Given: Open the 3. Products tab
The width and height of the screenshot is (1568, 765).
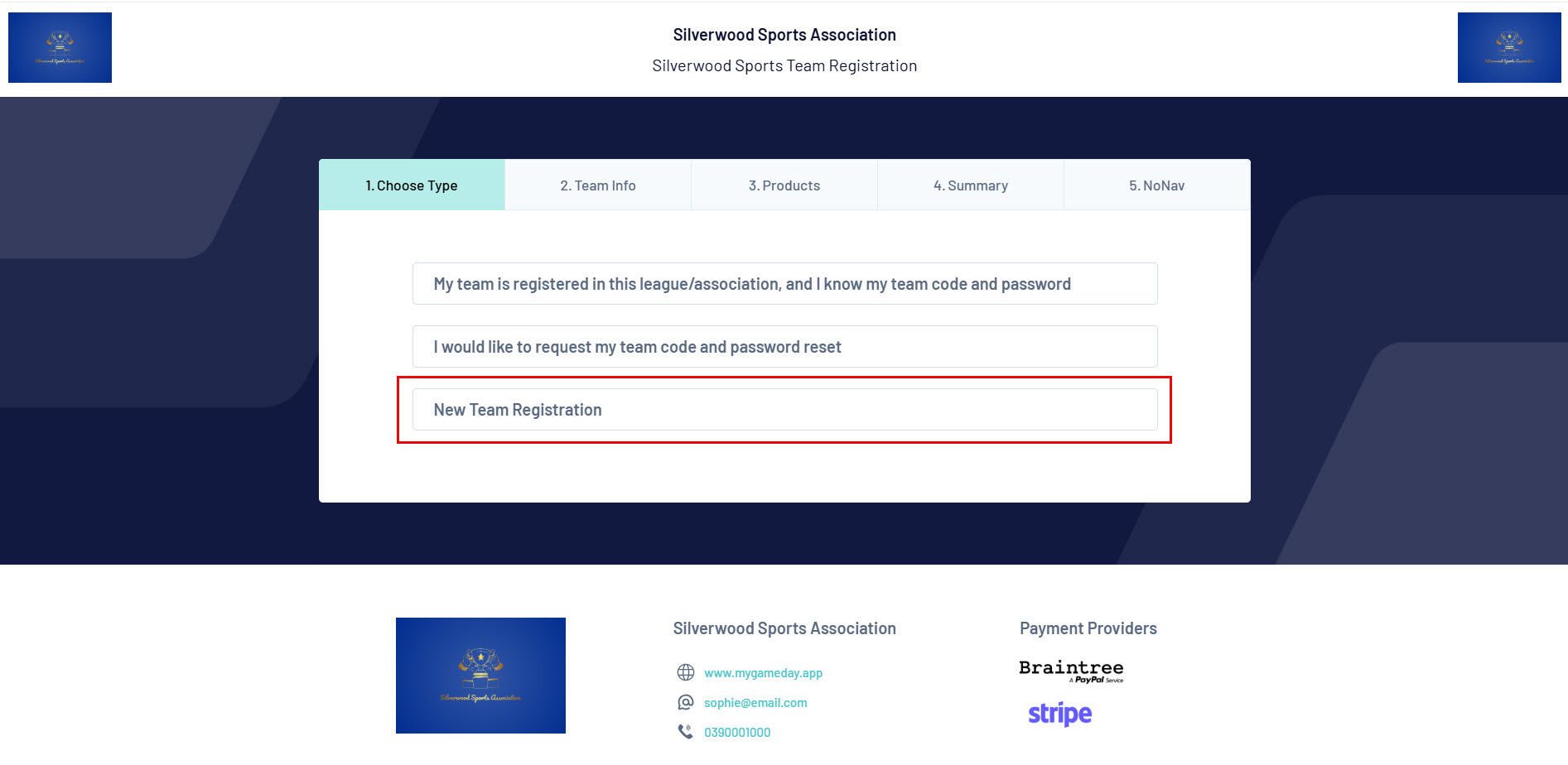Looking at the screenshot, I should [784, 185].
